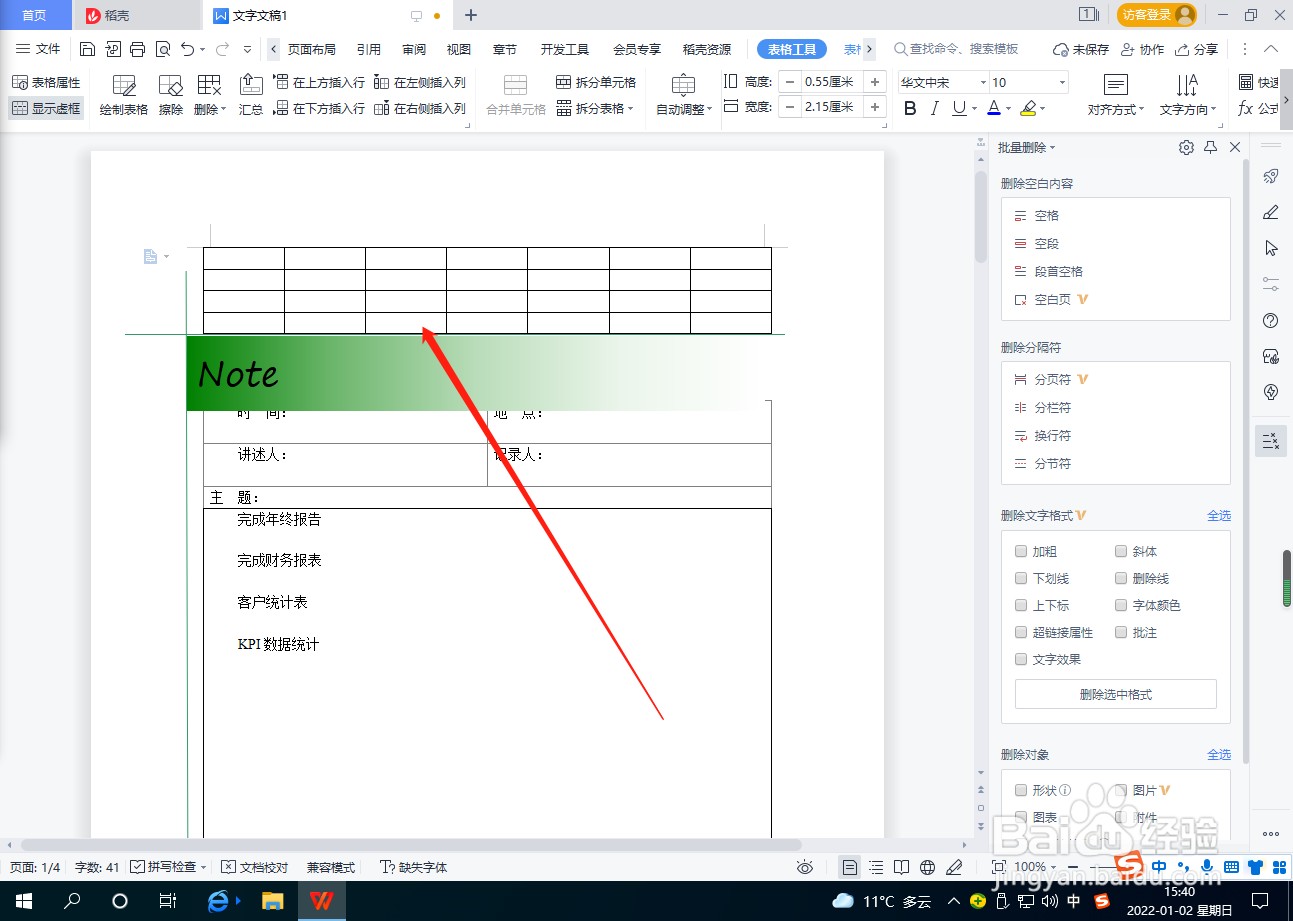This screenshot has height=921, width=1293.
Task: Click the 拆分单元格 split cells icon
Action: (595, 84)
